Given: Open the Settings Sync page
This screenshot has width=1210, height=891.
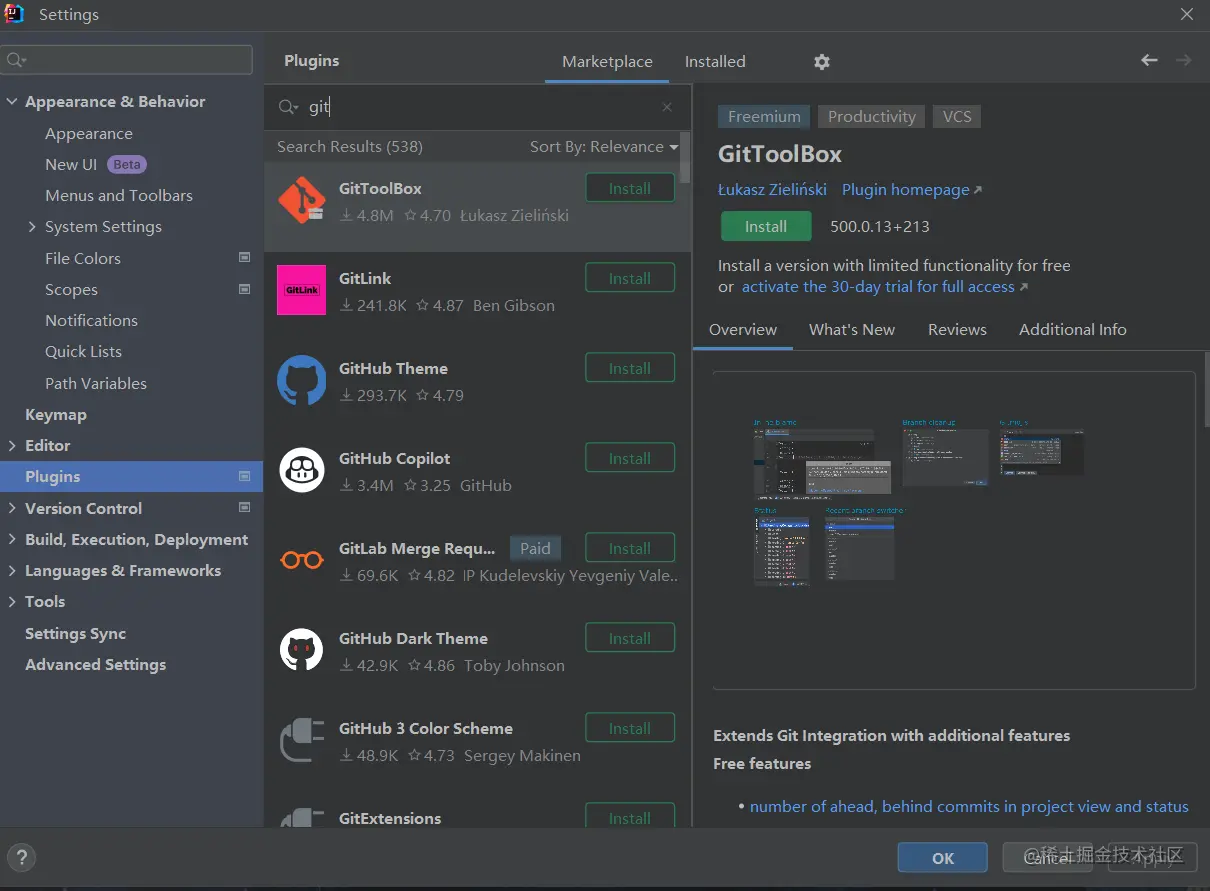Looking at the screenshot, I should [x=76, y=634].
